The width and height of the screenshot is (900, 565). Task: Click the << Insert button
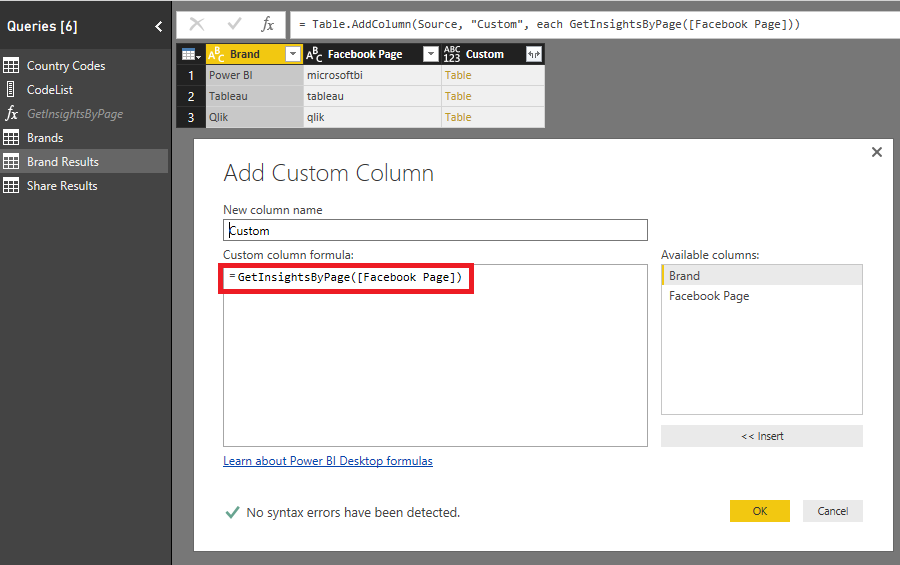pyautogui.click(x=762, y=436)
